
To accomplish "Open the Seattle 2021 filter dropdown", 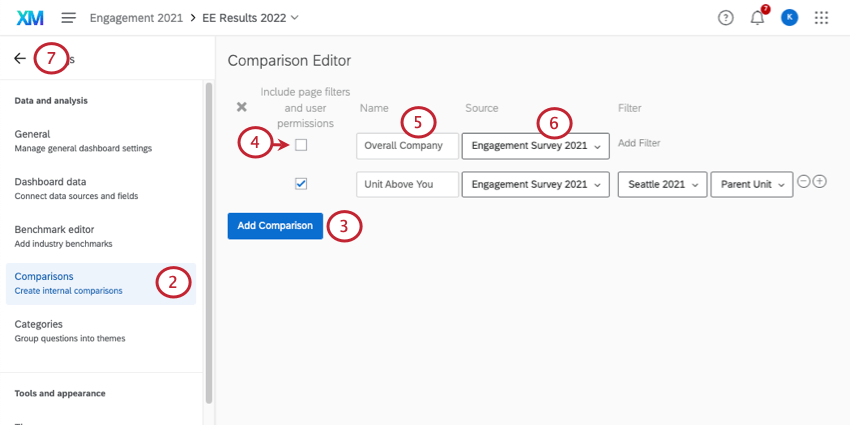I will (x=662, y=185).
